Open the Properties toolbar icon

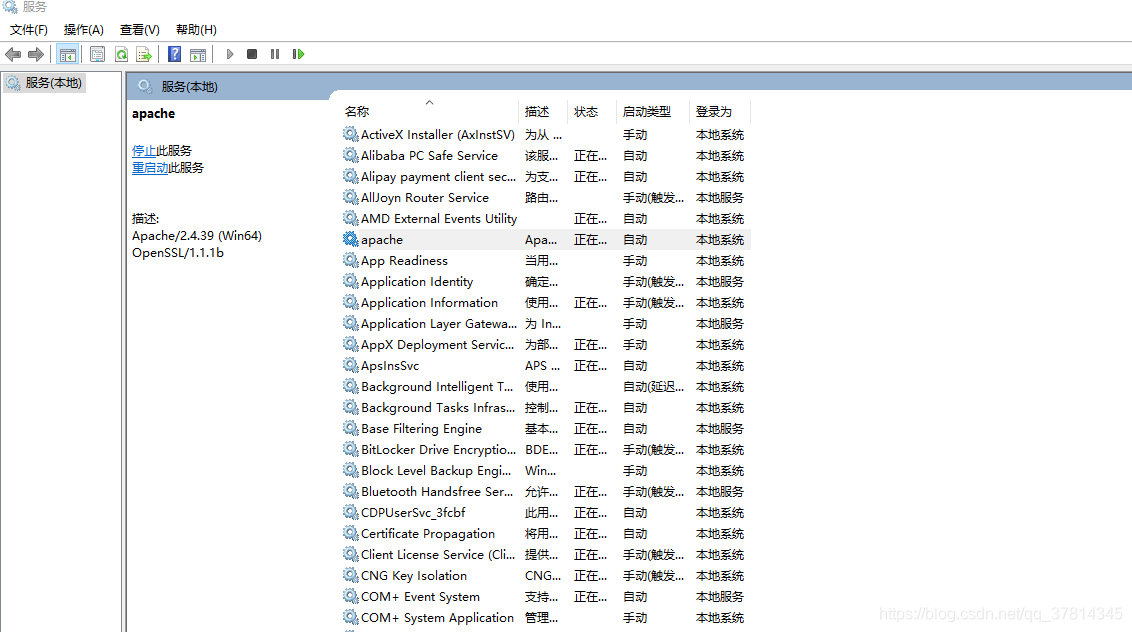97,54
